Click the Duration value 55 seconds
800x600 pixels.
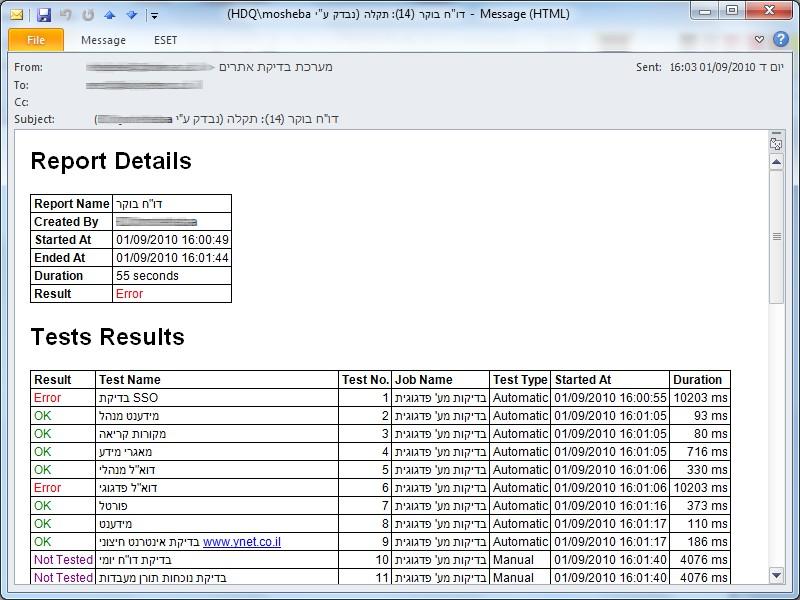click(147, 276)
